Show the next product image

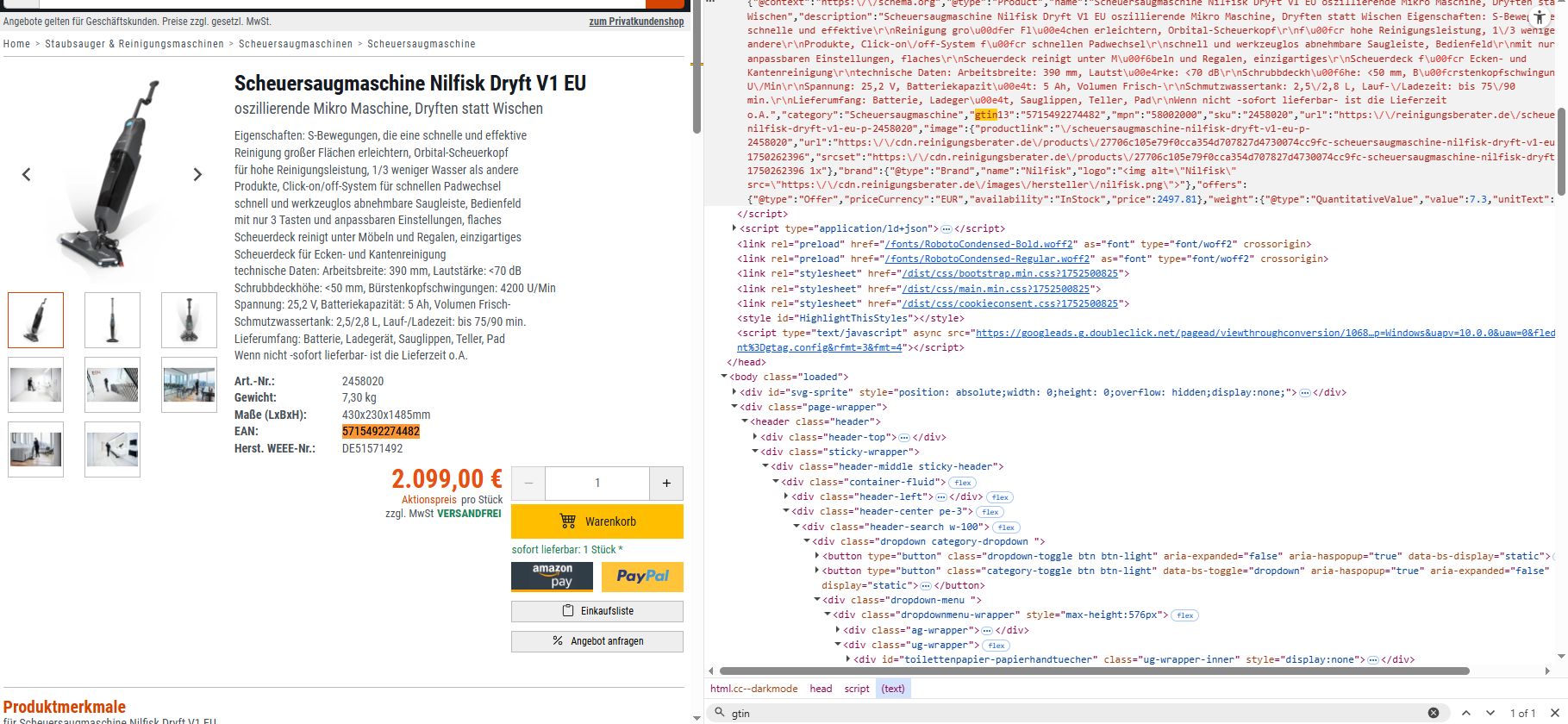197,174
